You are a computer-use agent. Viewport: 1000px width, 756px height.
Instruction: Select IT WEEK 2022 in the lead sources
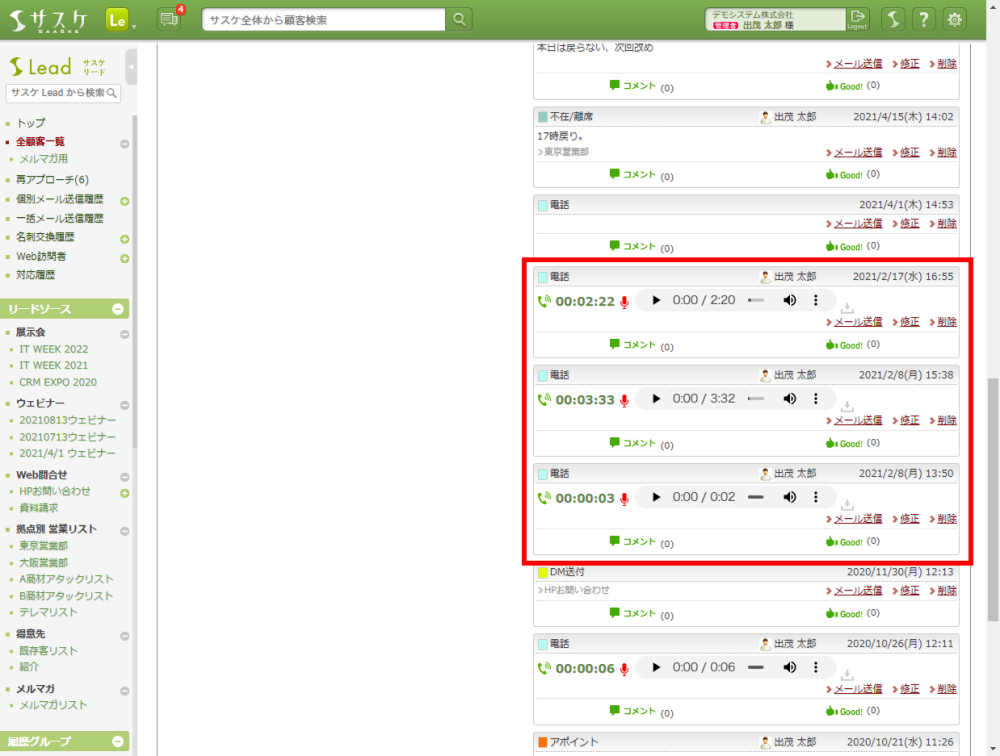tap(53, 349)
